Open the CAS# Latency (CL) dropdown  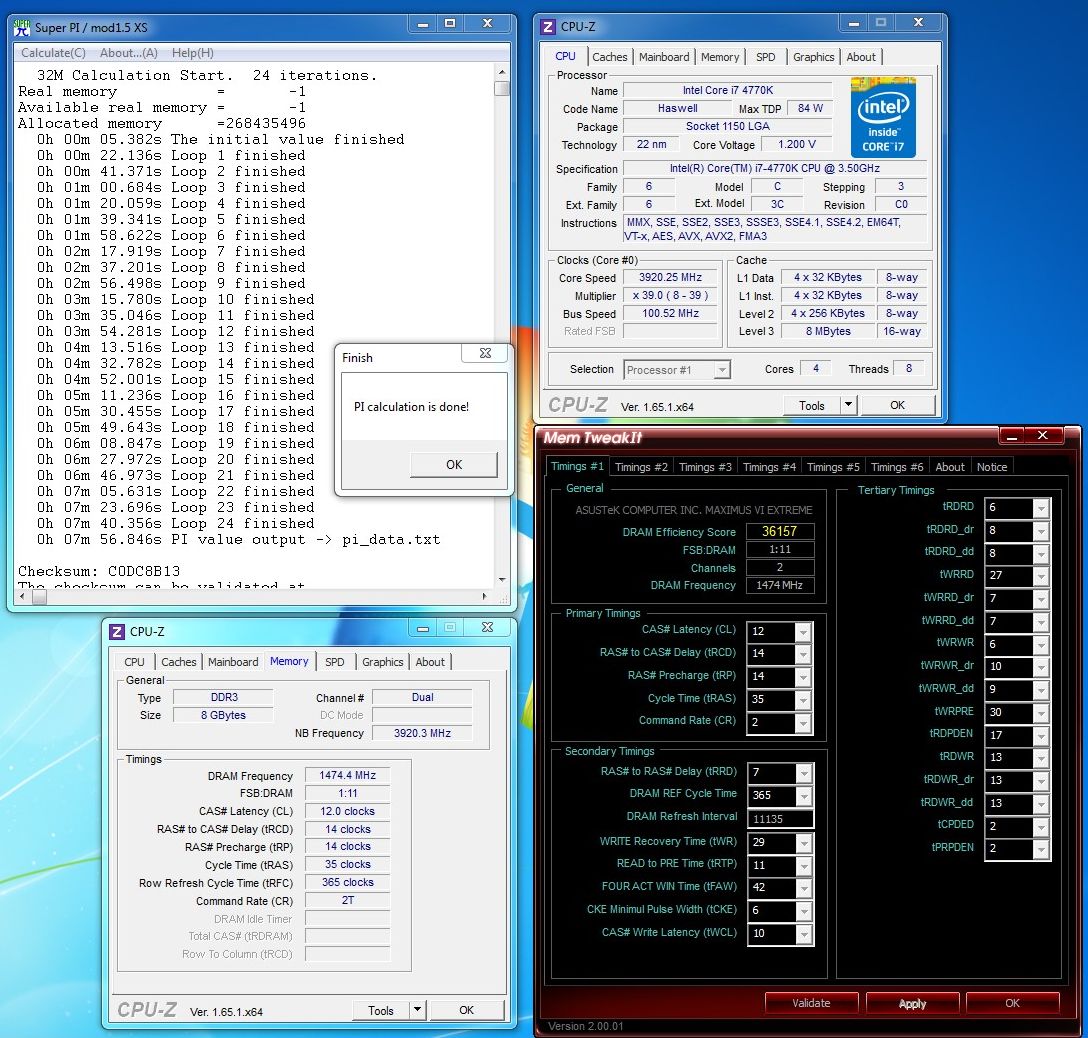point(802,632)
